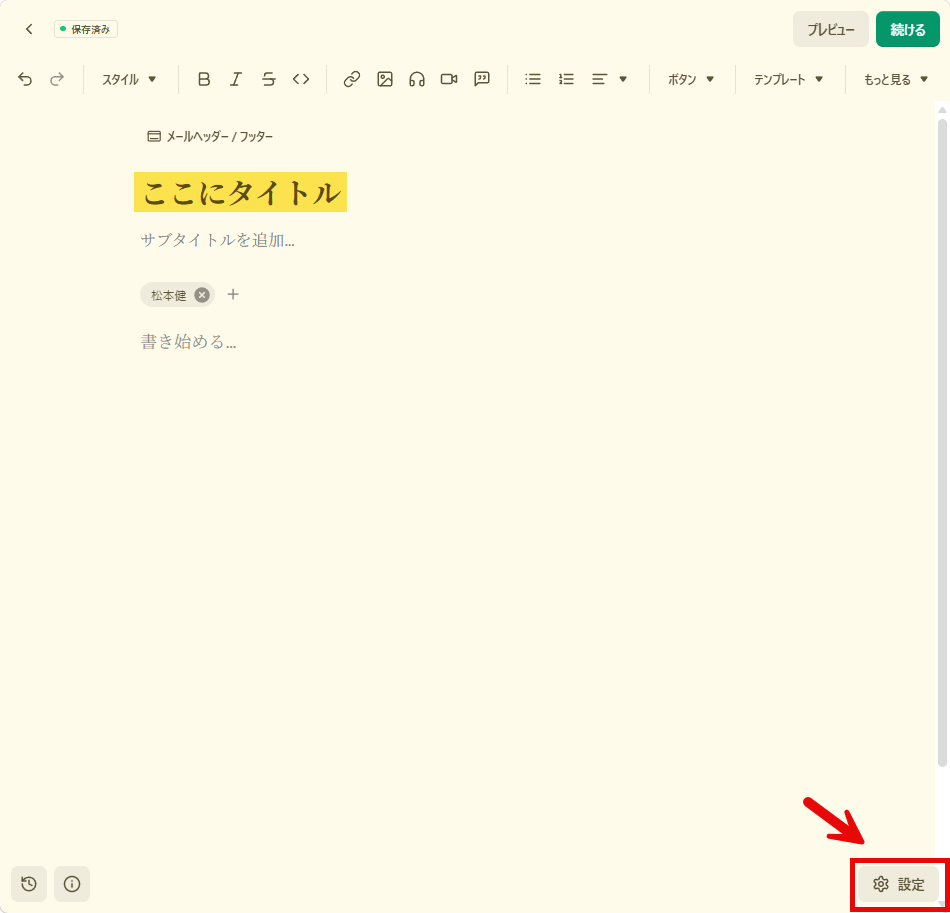Screen dimensions: 950x913
Task: Click the vertical scrollbar
Action: (942, 442)
